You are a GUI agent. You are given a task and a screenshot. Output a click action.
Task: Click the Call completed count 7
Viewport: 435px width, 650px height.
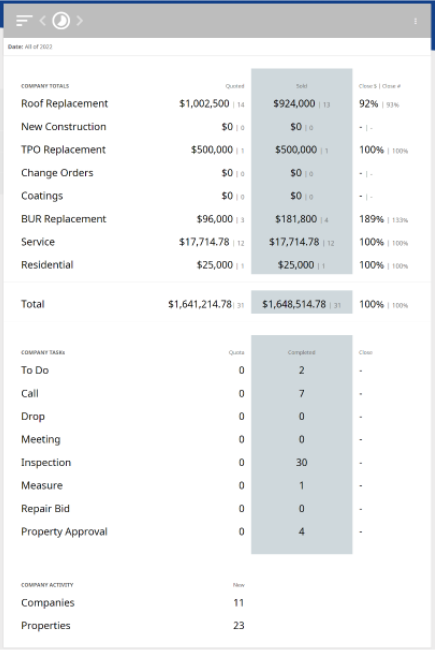tap(301, 393)
